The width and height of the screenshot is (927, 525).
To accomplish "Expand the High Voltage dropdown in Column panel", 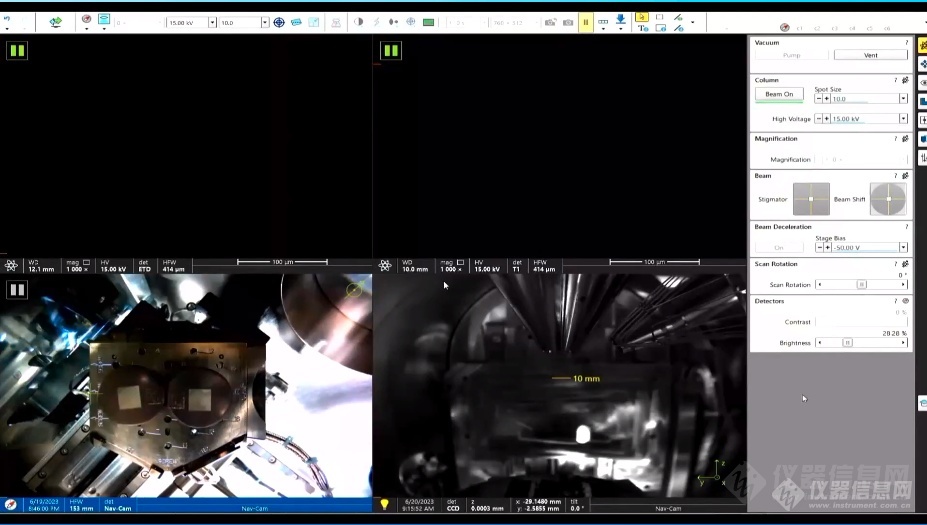I will pos(903,119).
